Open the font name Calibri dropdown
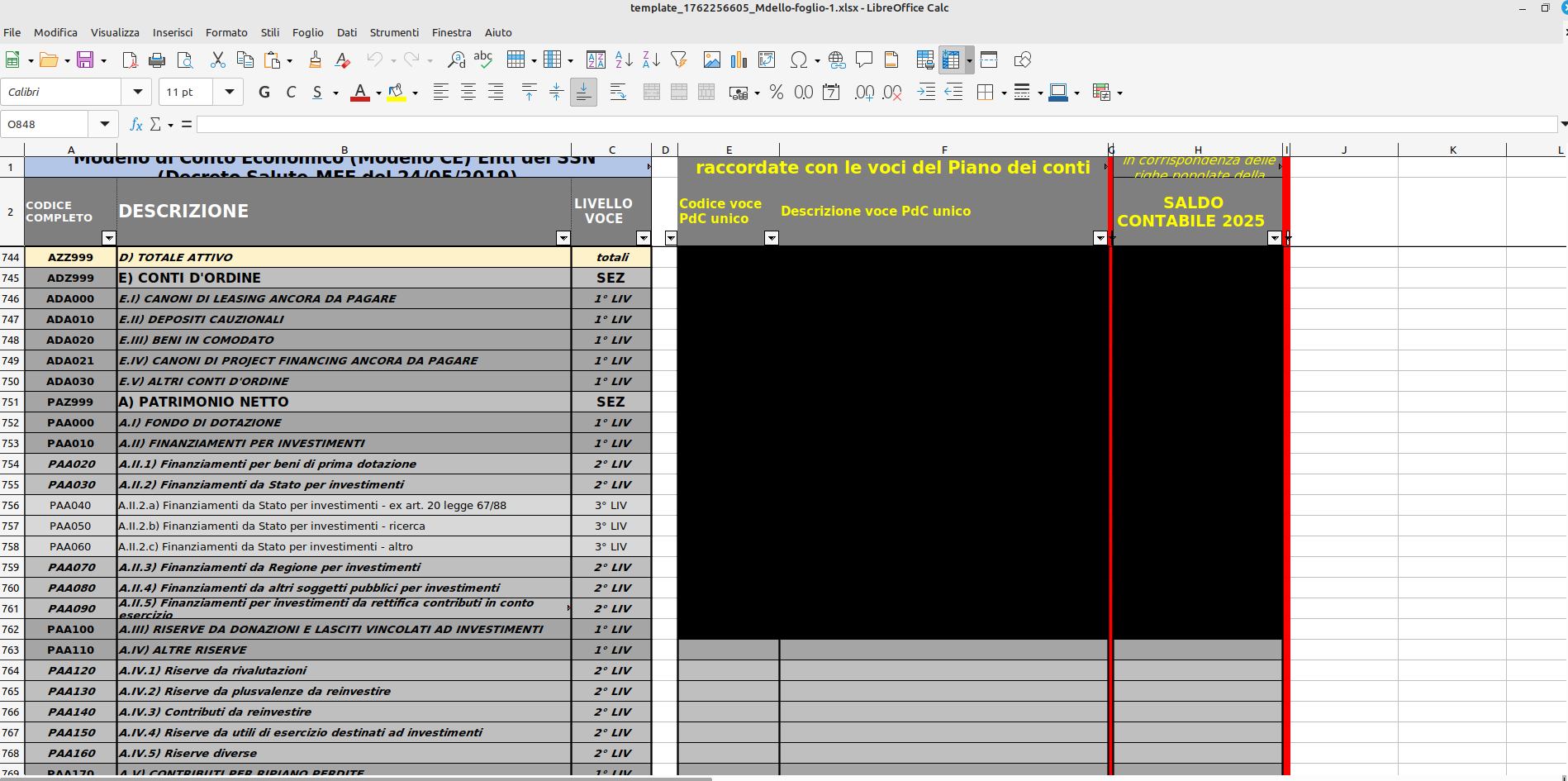 click(x=137, y=92)
